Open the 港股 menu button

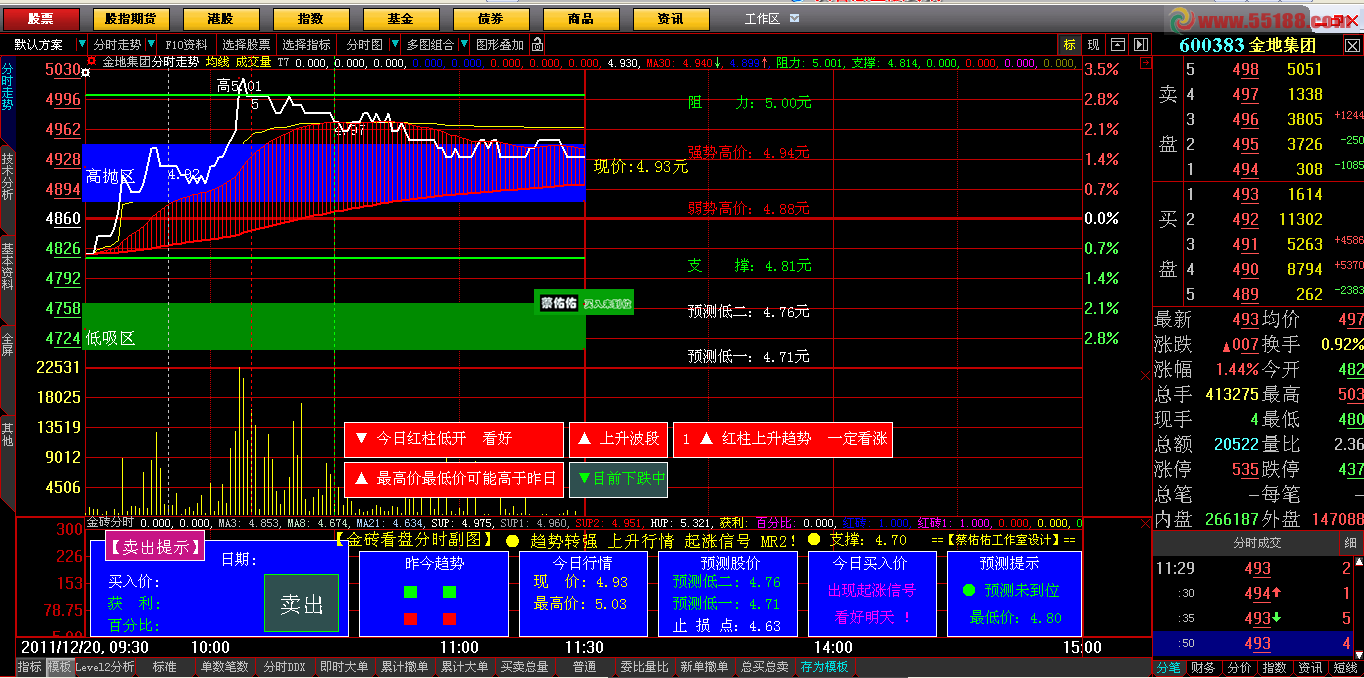221,19
